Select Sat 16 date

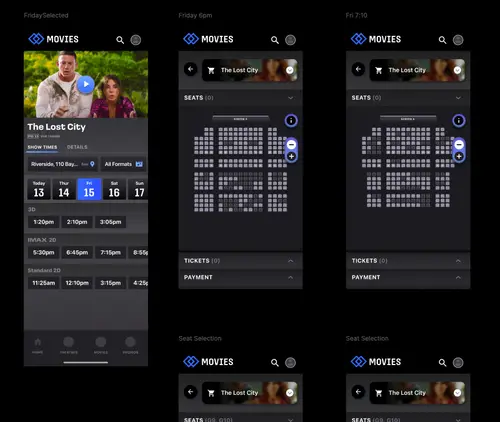pyautogui.click(x=114, y=189)
